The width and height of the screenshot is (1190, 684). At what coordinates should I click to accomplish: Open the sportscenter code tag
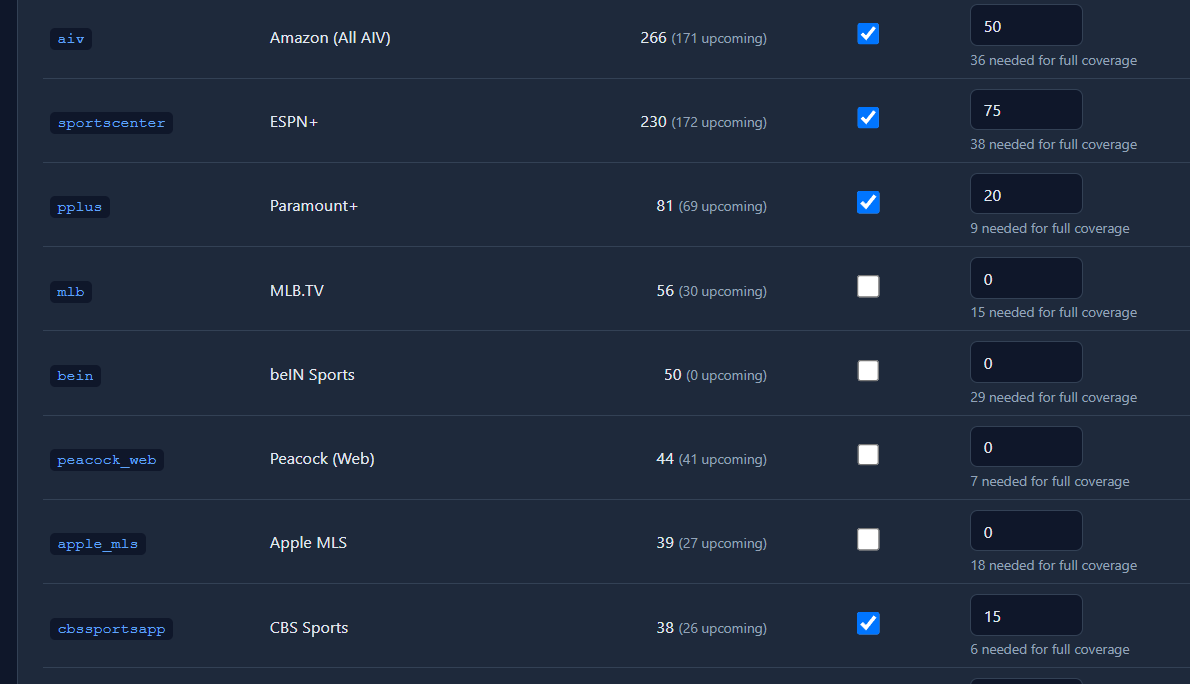(x=112, y=123)
